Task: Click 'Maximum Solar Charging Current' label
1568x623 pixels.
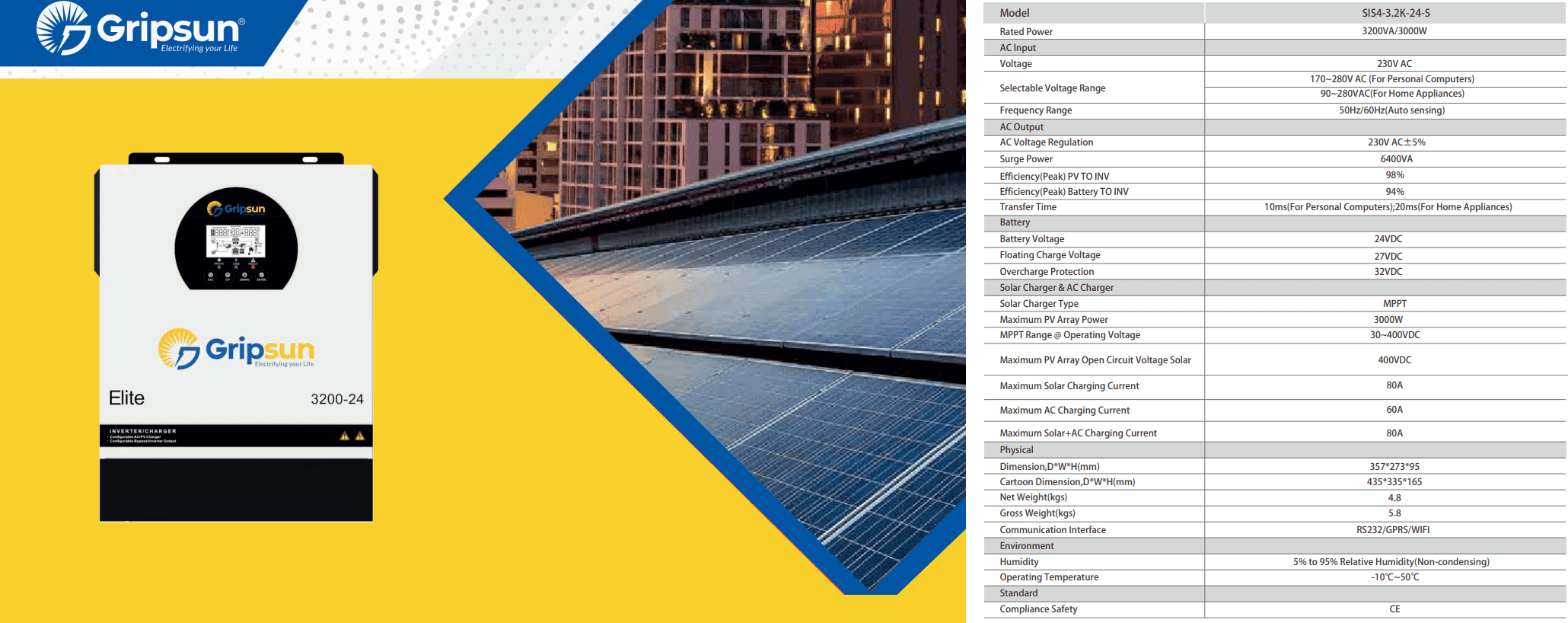Action: point(1069,386)
